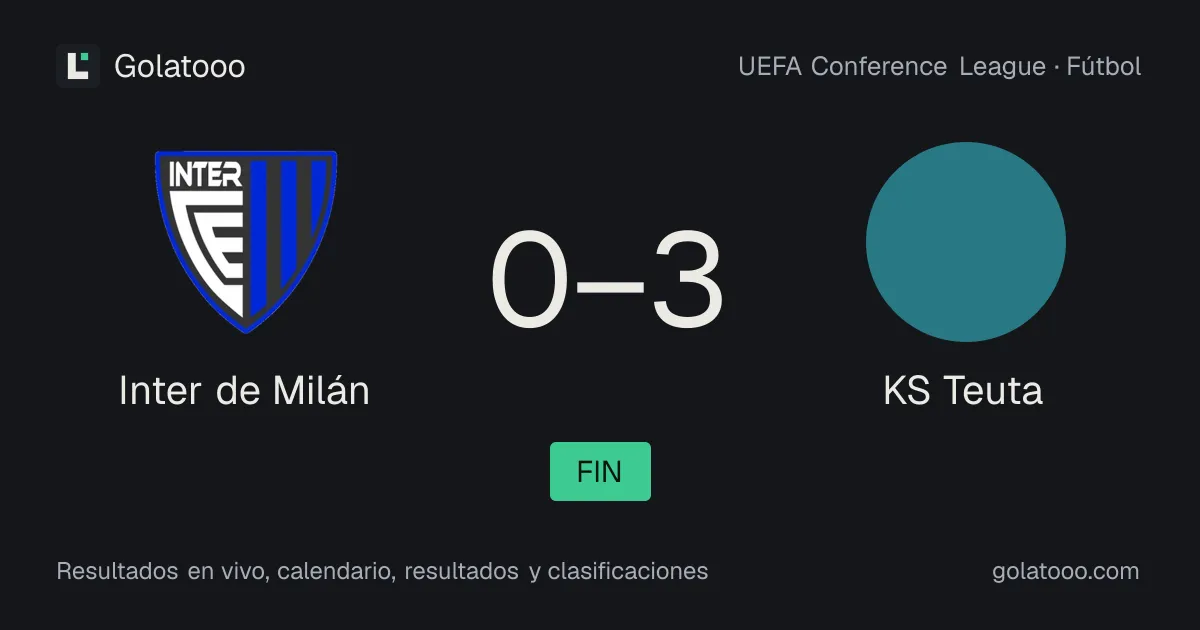
Task: Click the Golatooo logo icon
Action: 78,66
